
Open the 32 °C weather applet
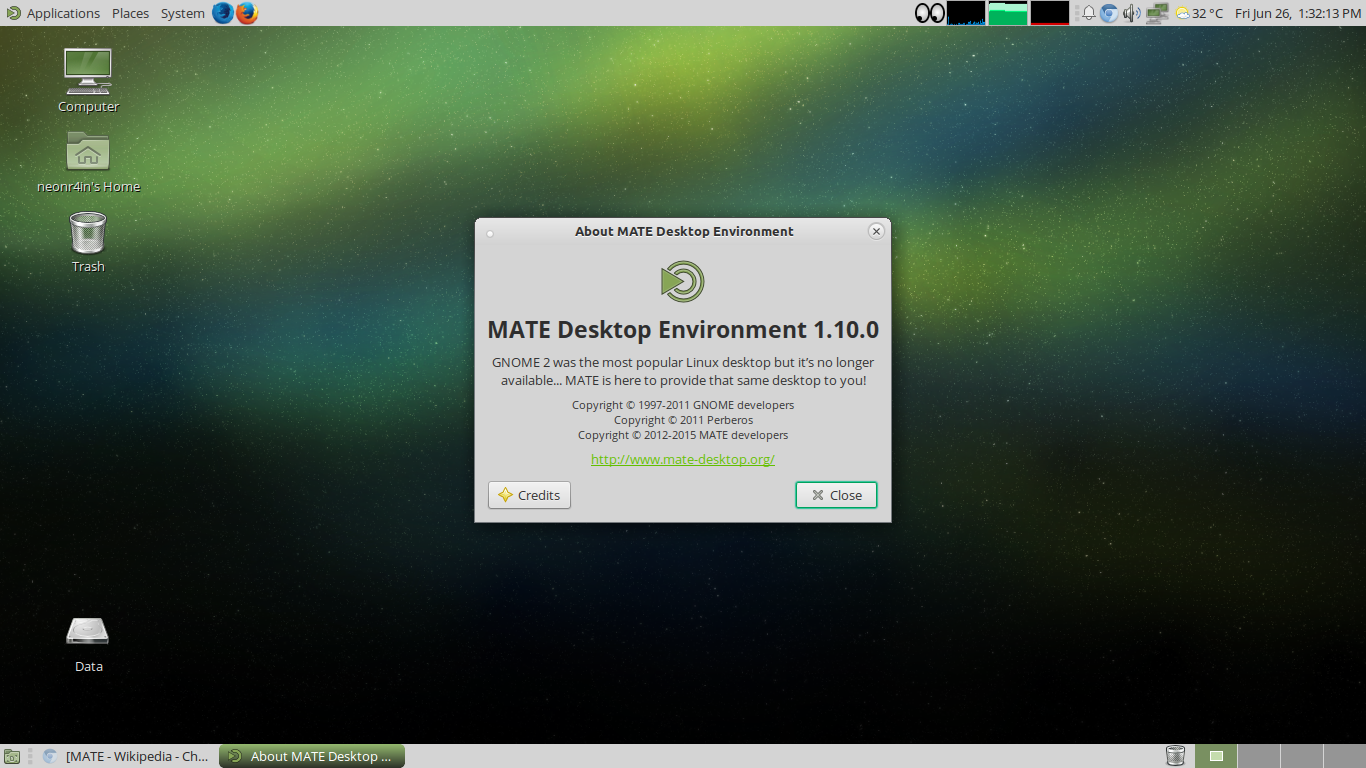(x=1199, y=13)
